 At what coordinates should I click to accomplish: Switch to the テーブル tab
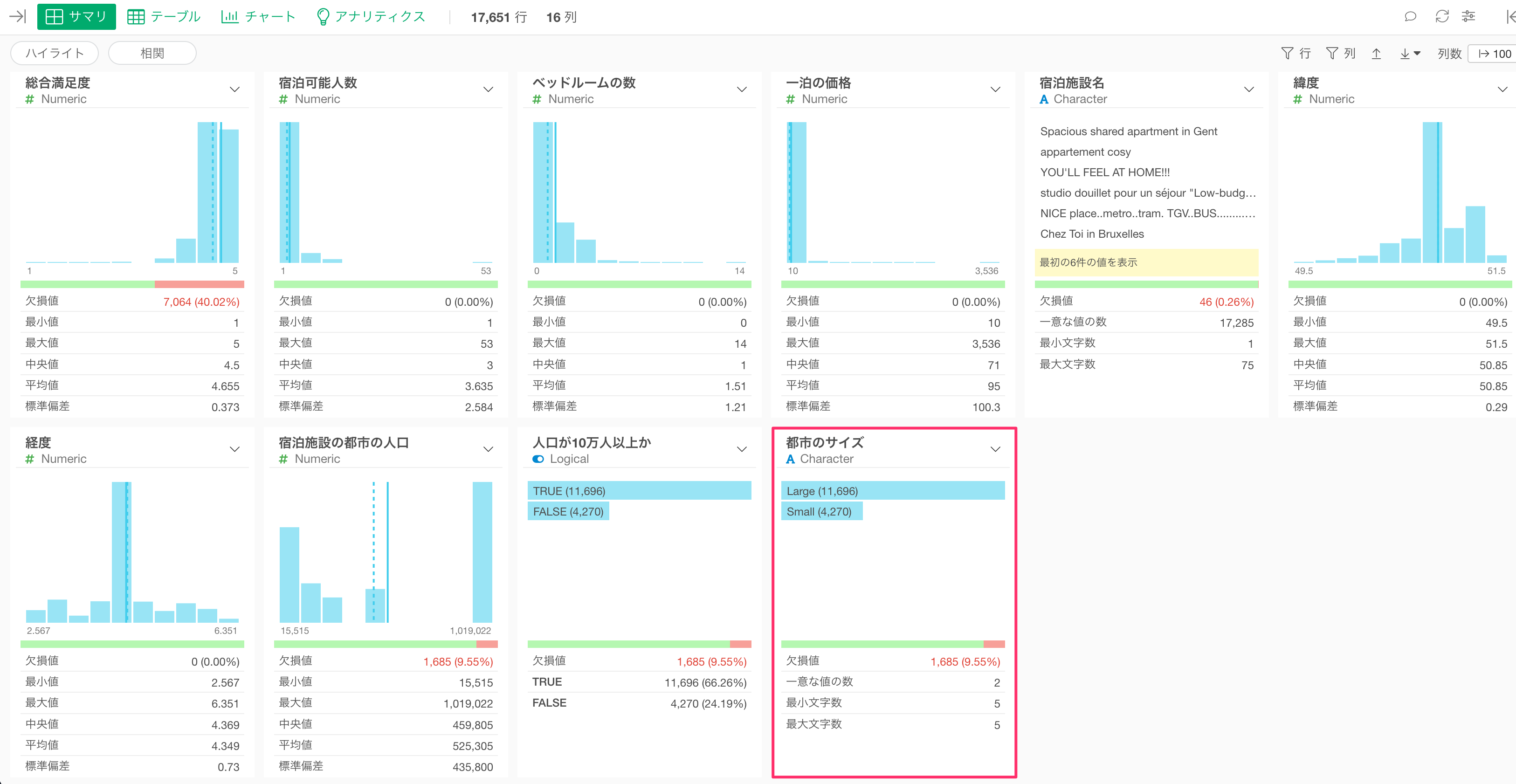164,16
